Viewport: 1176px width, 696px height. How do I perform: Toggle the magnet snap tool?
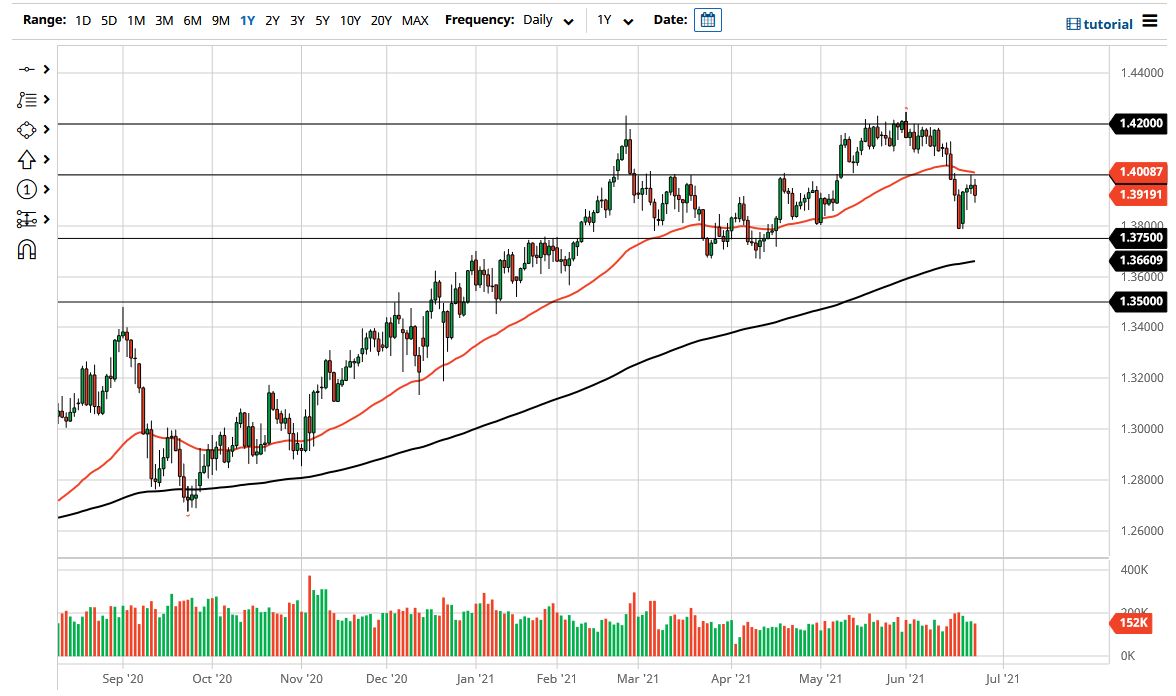point(28,249)
